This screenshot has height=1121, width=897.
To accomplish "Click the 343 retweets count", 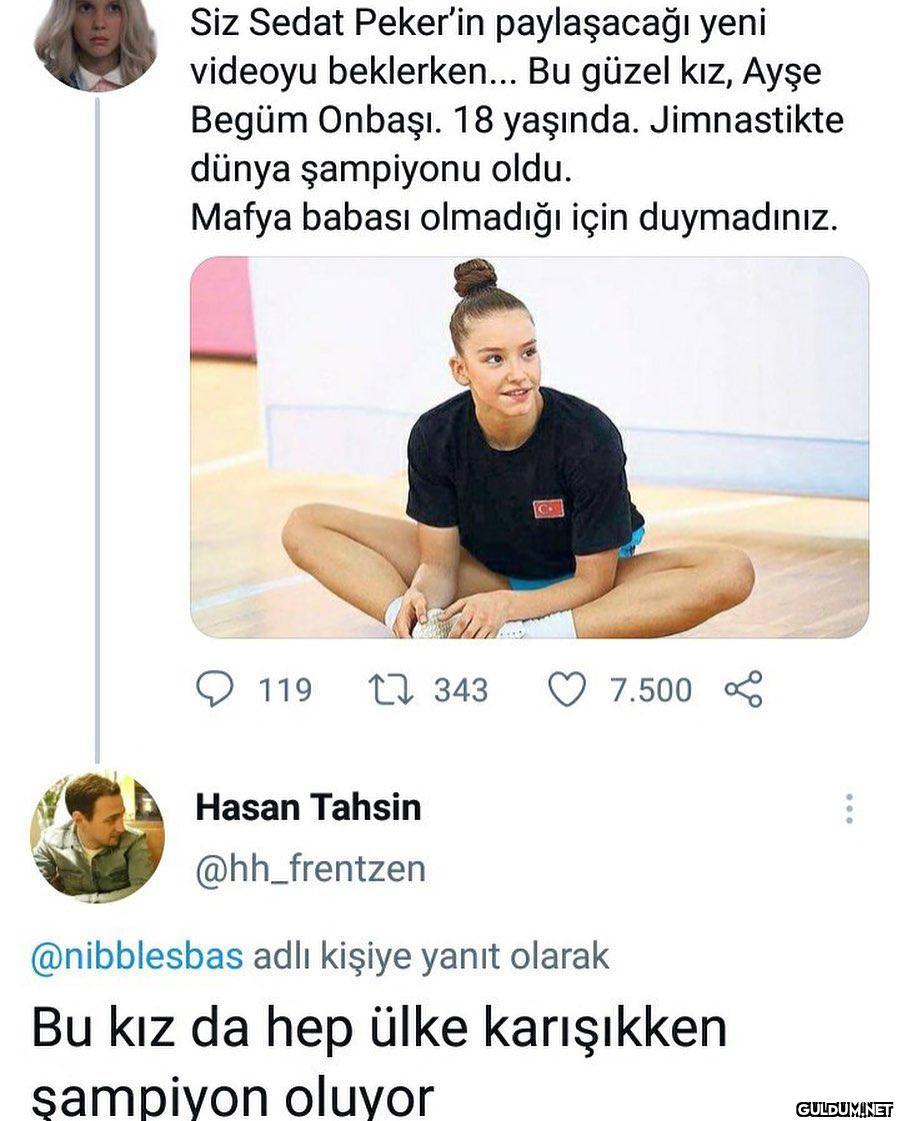I will point(460,690).
